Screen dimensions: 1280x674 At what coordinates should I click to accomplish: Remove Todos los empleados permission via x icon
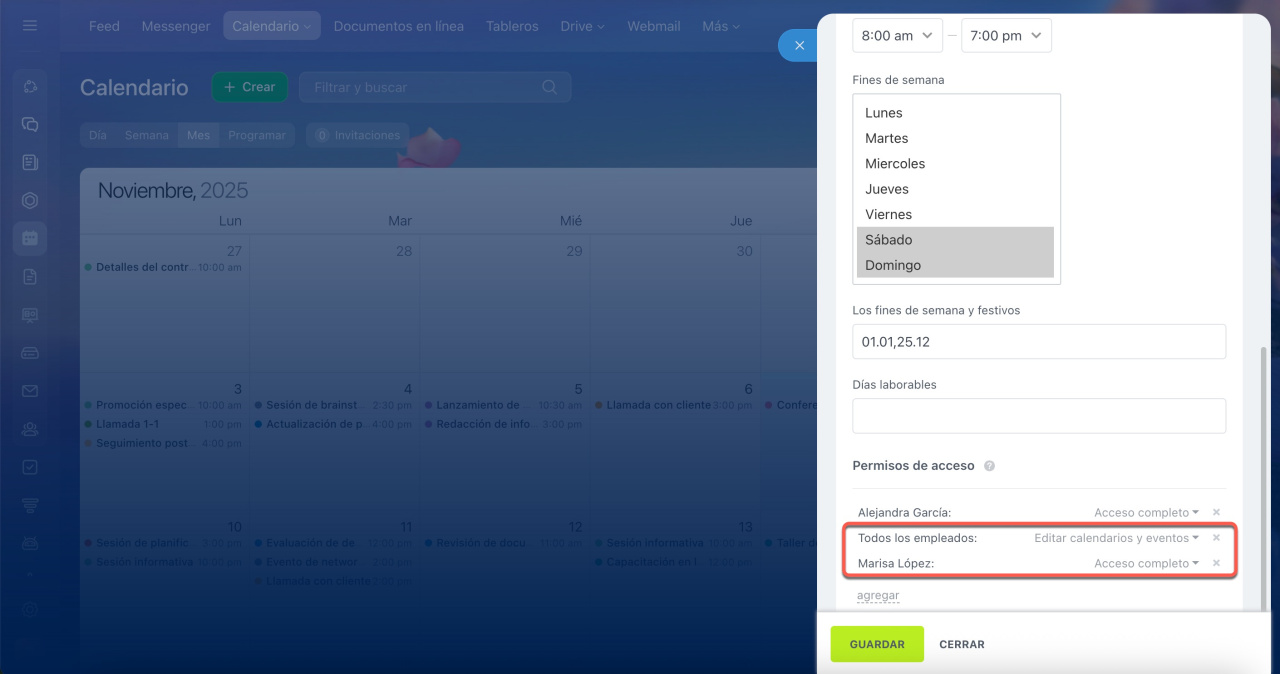point(1216,538)
